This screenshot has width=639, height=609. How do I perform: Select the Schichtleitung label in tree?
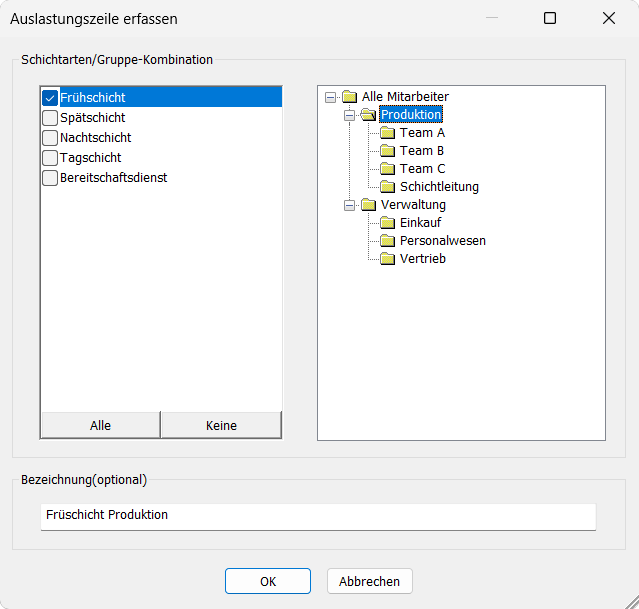coord(439,187)
